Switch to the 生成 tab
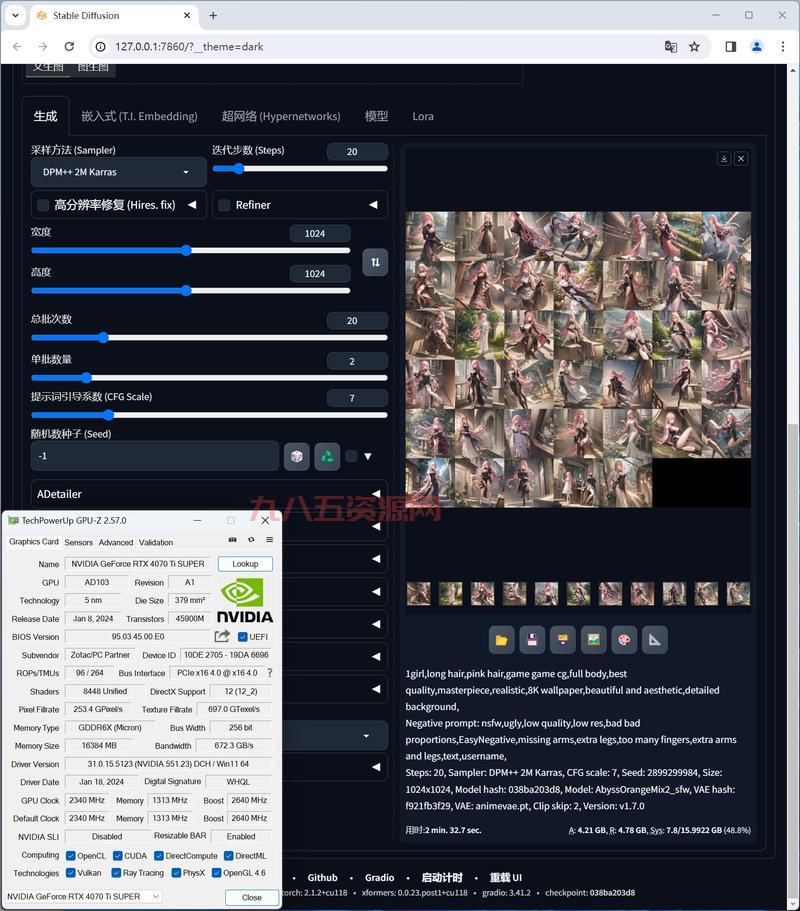Image resolution: width=800 pixels, height=911 pixels. (x=45, y=116)
